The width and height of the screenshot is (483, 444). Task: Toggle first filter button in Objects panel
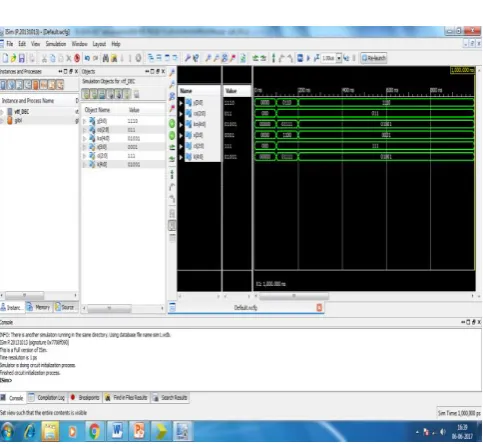tap(86, 94)
